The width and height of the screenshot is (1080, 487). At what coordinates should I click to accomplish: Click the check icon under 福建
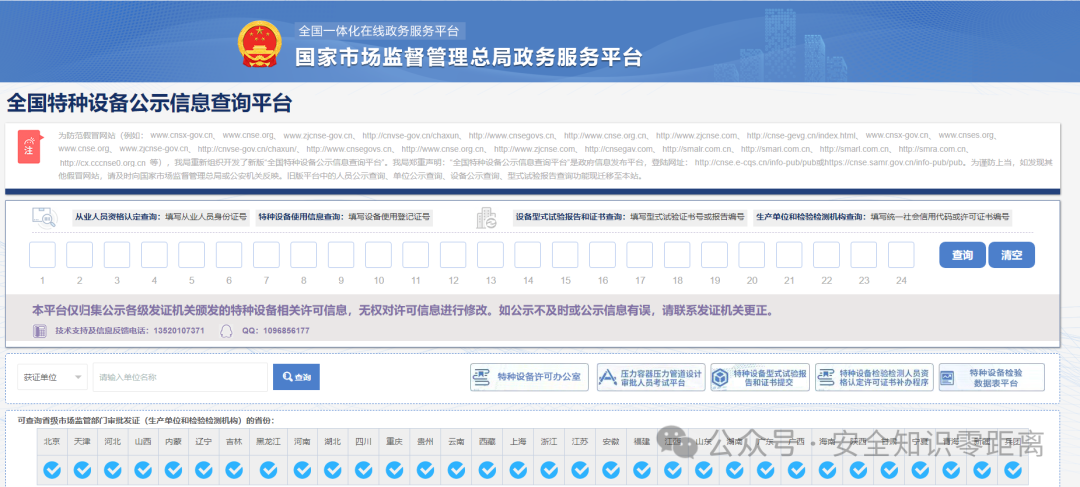click(641, 470)
